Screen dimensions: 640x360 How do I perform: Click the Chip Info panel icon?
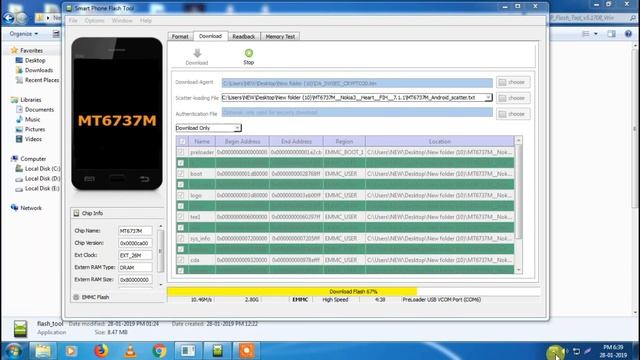point(76,213)
